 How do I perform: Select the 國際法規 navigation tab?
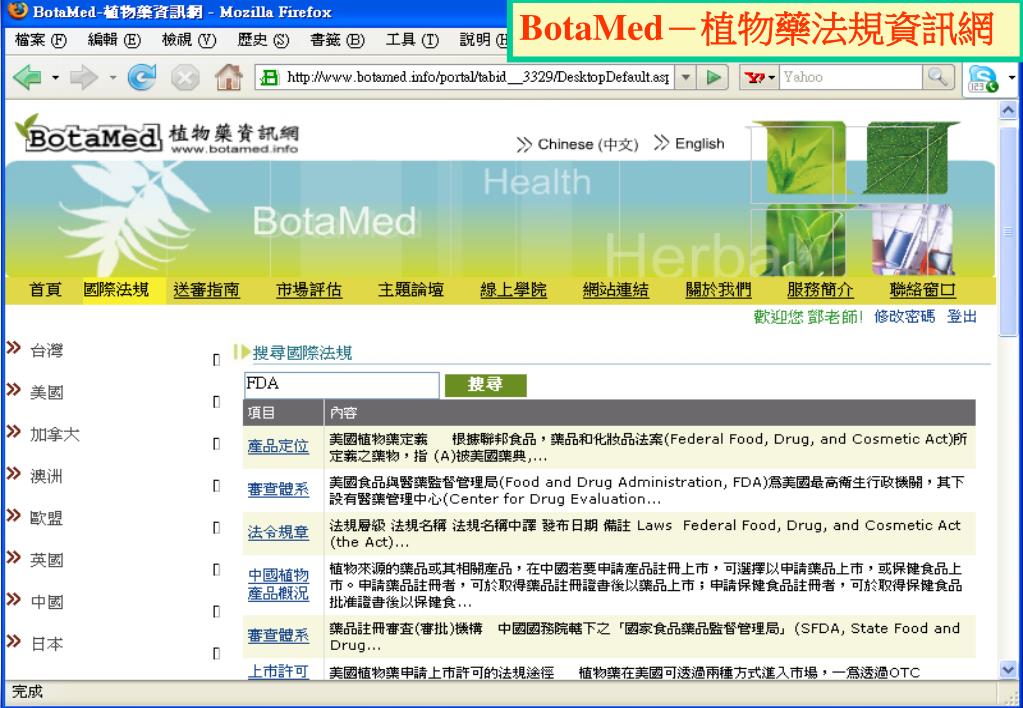click(x=116, y=290)
